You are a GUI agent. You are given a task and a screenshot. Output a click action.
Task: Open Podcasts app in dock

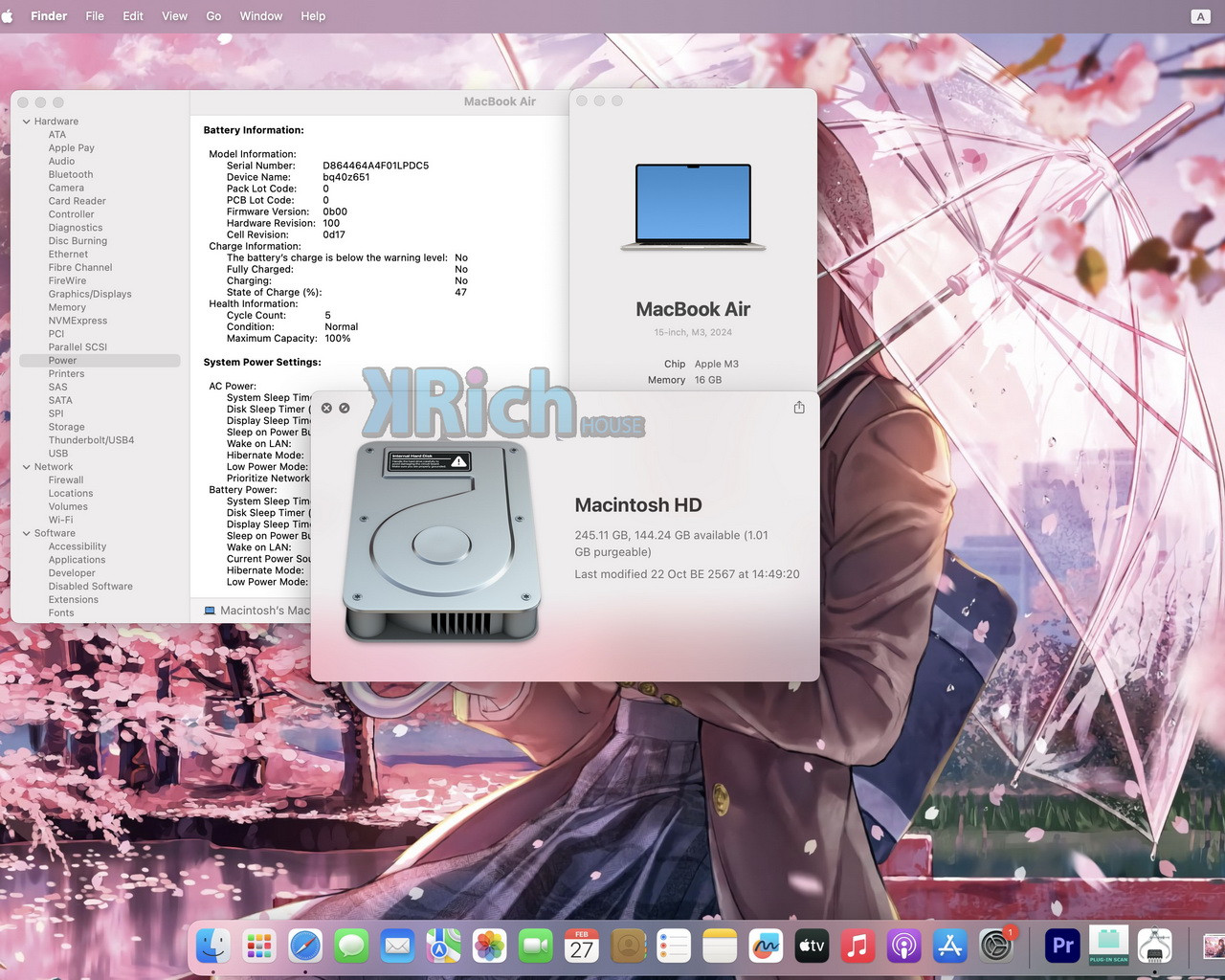tap(904, 947)
